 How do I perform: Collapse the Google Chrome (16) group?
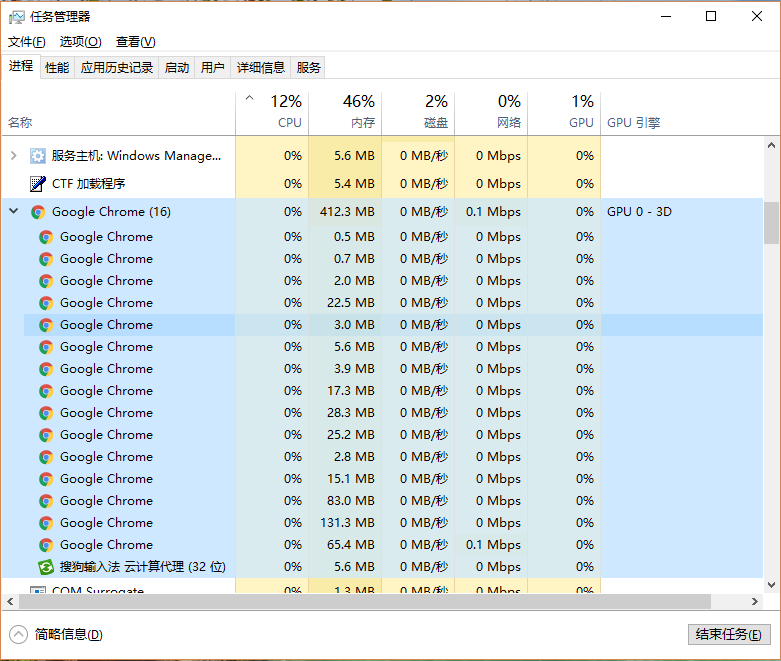click(14, 212)
